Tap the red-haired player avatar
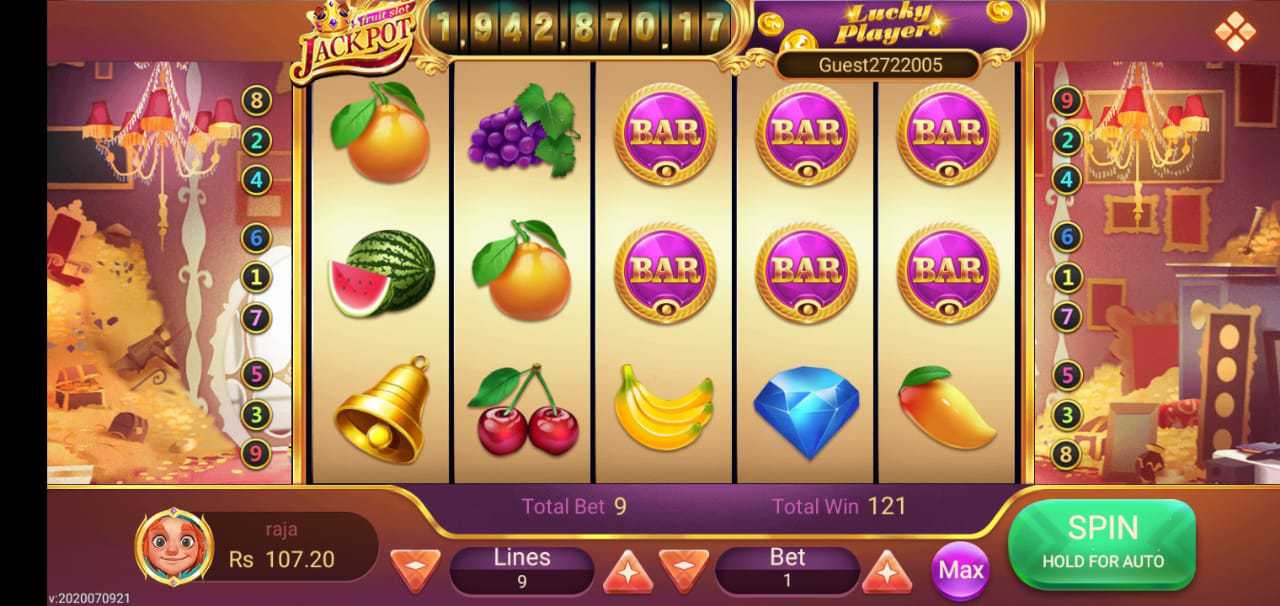Image resolution: width=1280 pixels, height=606 pixels. 174,546
